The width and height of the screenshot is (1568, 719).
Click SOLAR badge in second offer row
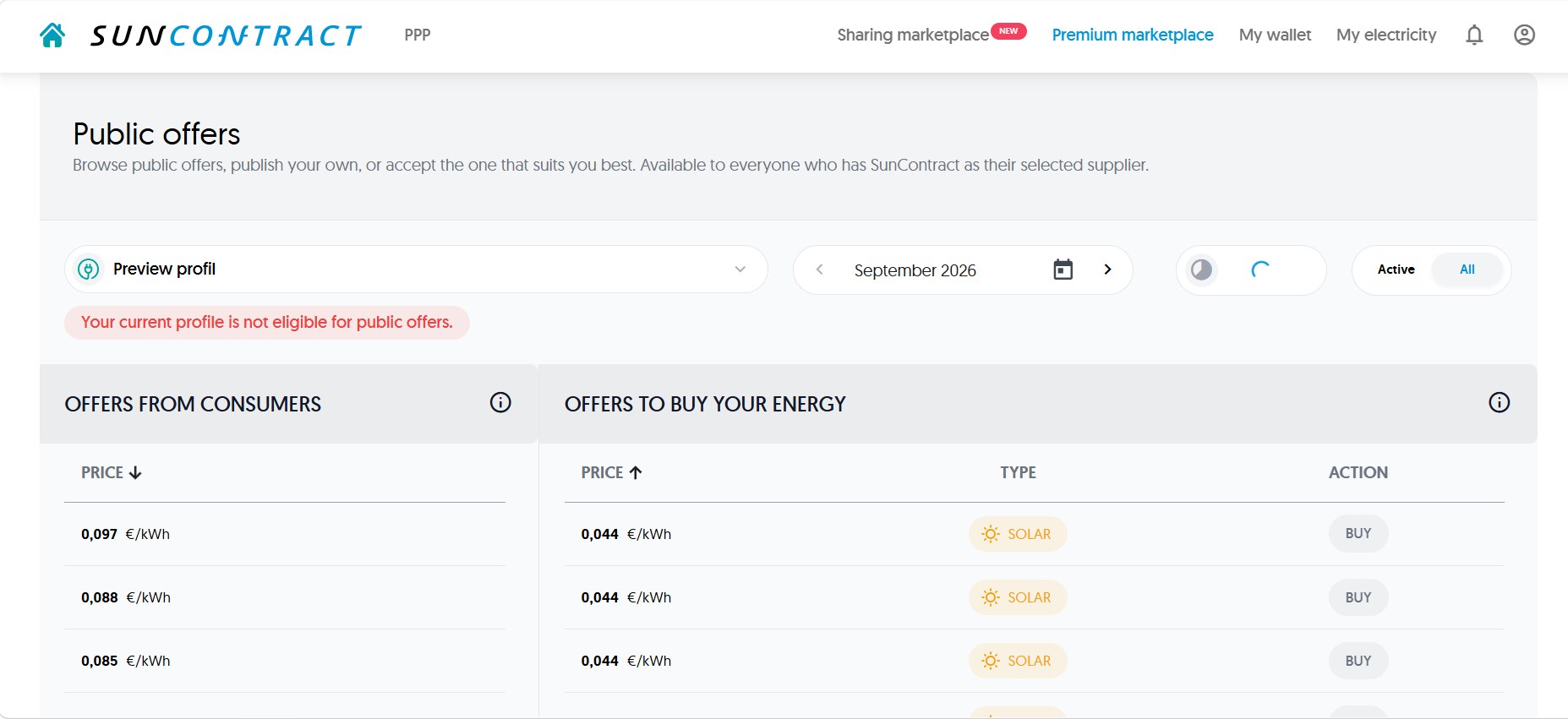1018,597
